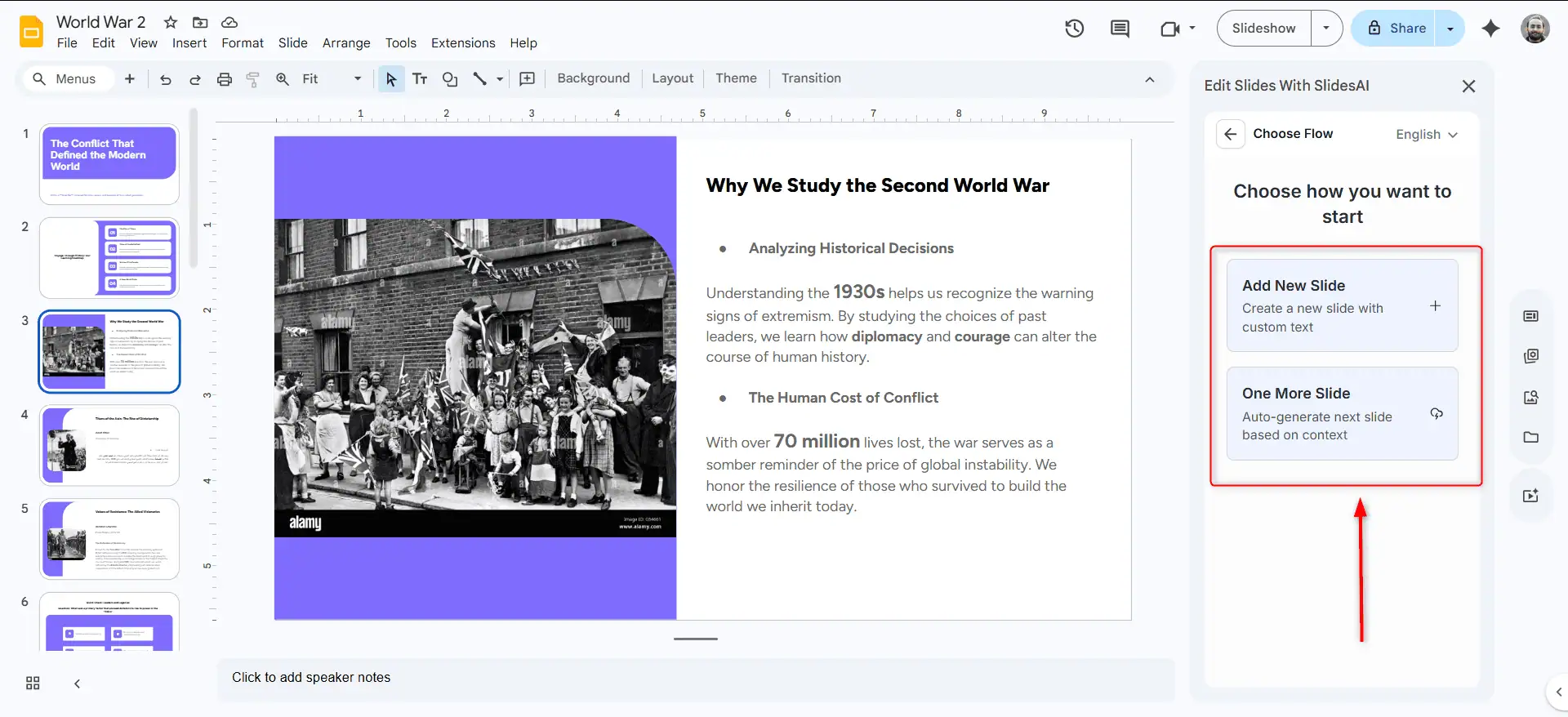Open the top side-rail slide icon
1568x717 pixels.
[x=1530, y=316]
